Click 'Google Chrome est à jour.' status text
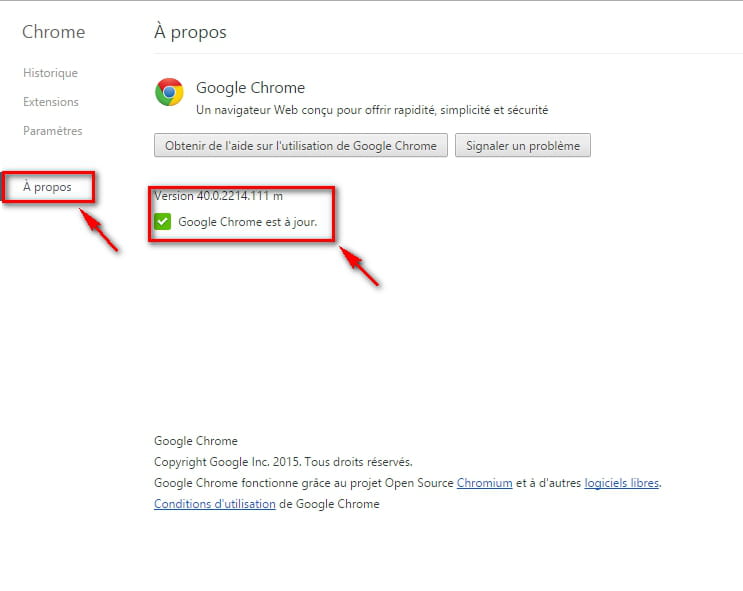 pyautogui.click(x=247, y=222)
